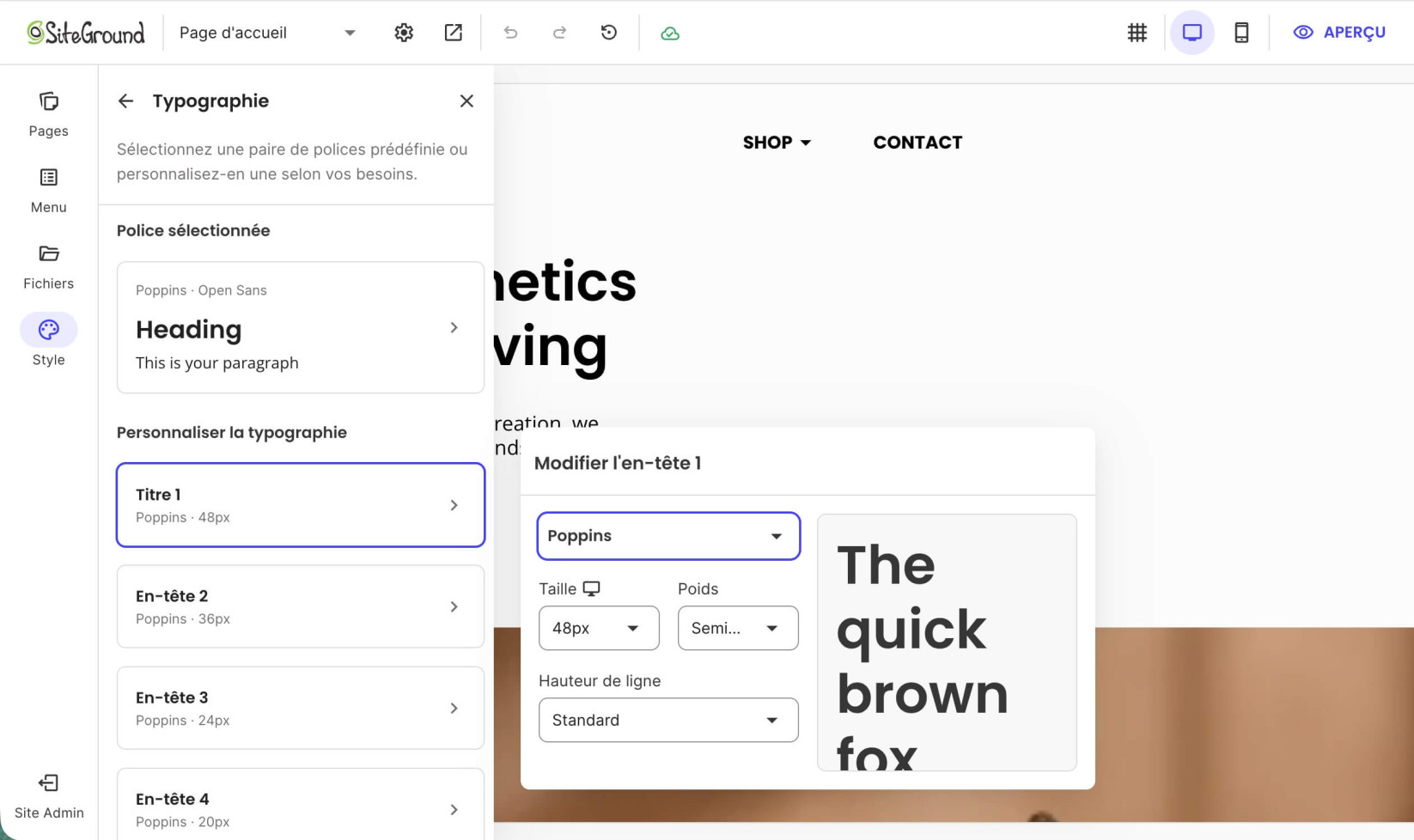Redo the last change
1414x840 pixels.
(559, 33)
